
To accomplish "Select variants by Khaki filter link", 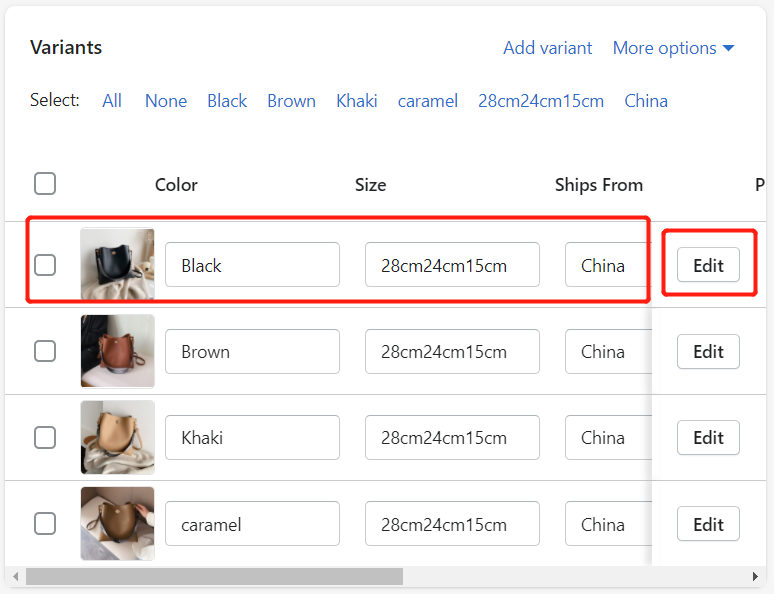I will coord(357,101).
